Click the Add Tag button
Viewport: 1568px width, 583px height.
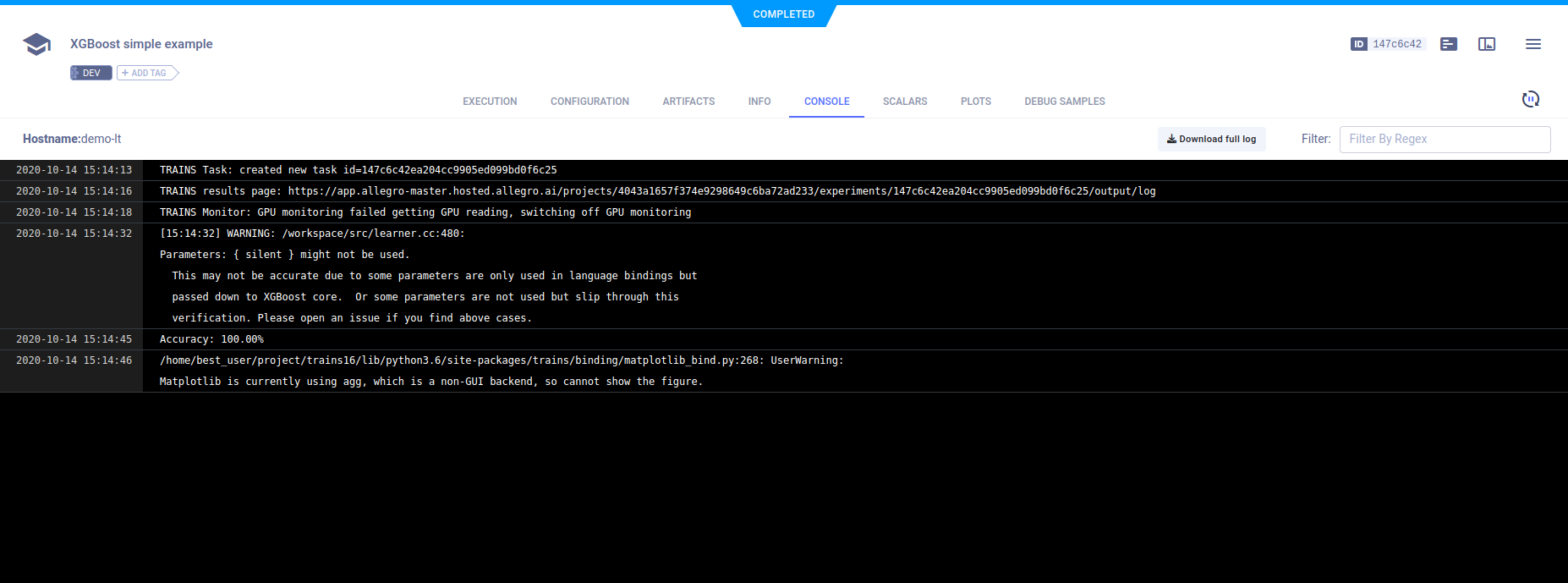146,73
